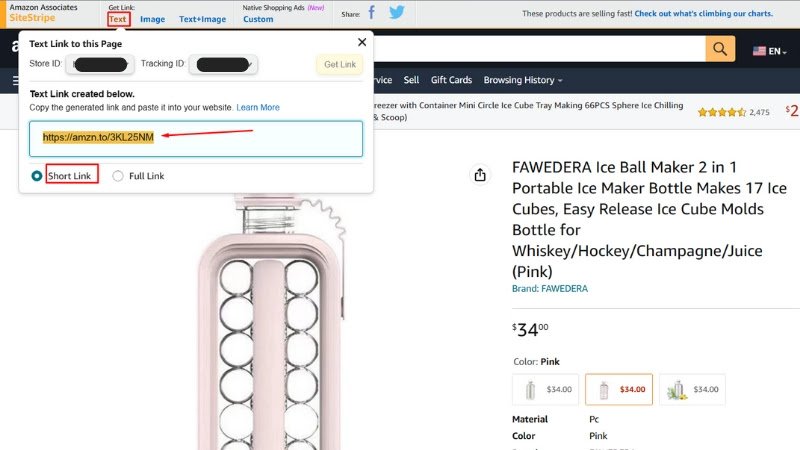Open the Learn More link
Viewport: 800px width, 450px height.
click(x=258, y=107)
